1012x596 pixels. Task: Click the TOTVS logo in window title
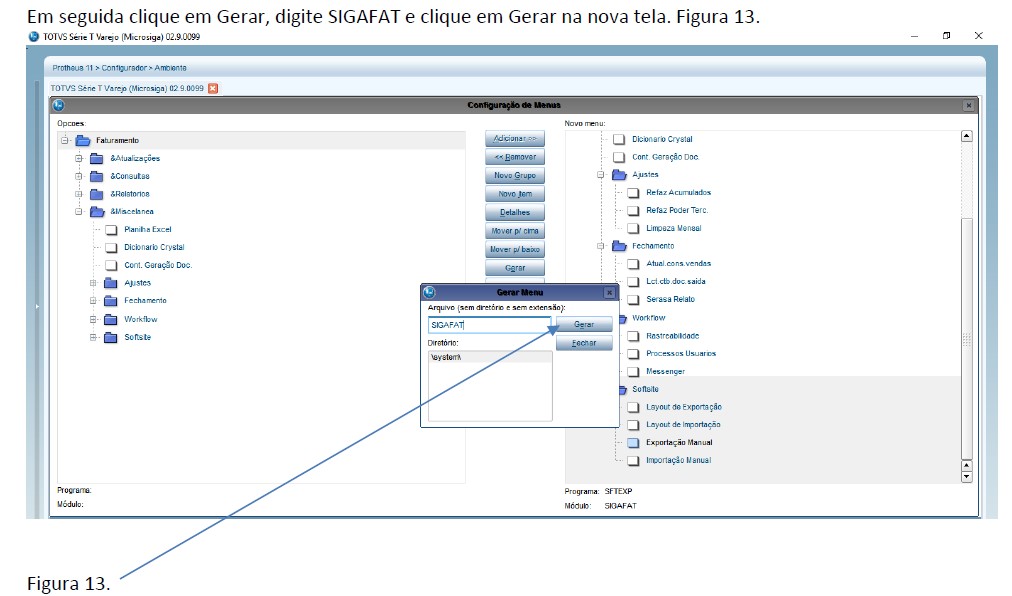[x=34, y=37]
